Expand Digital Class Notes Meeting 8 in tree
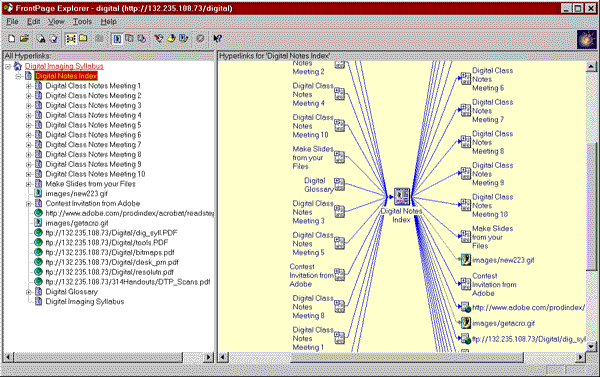The height and width of the screenshot is (377, 600). pyautogui.click(x=28, y=155)
